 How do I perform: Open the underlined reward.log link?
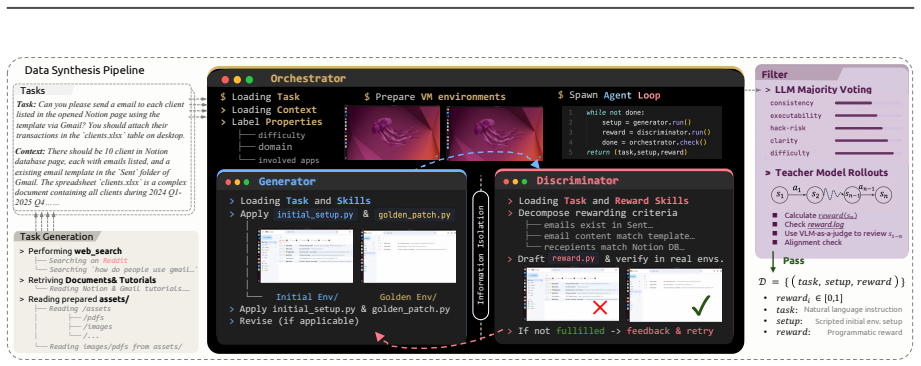point(827,224)
